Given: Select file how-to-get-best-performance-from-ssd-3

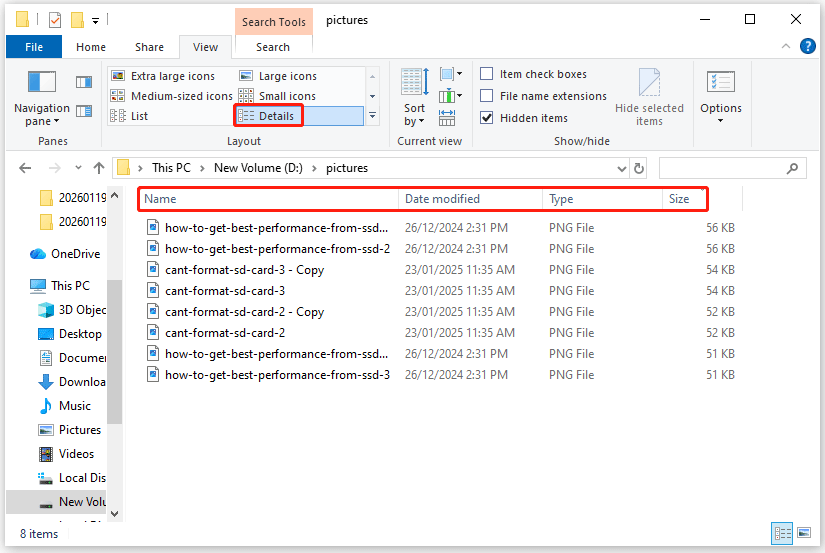Looking at the screenshot, I should 277,375.
